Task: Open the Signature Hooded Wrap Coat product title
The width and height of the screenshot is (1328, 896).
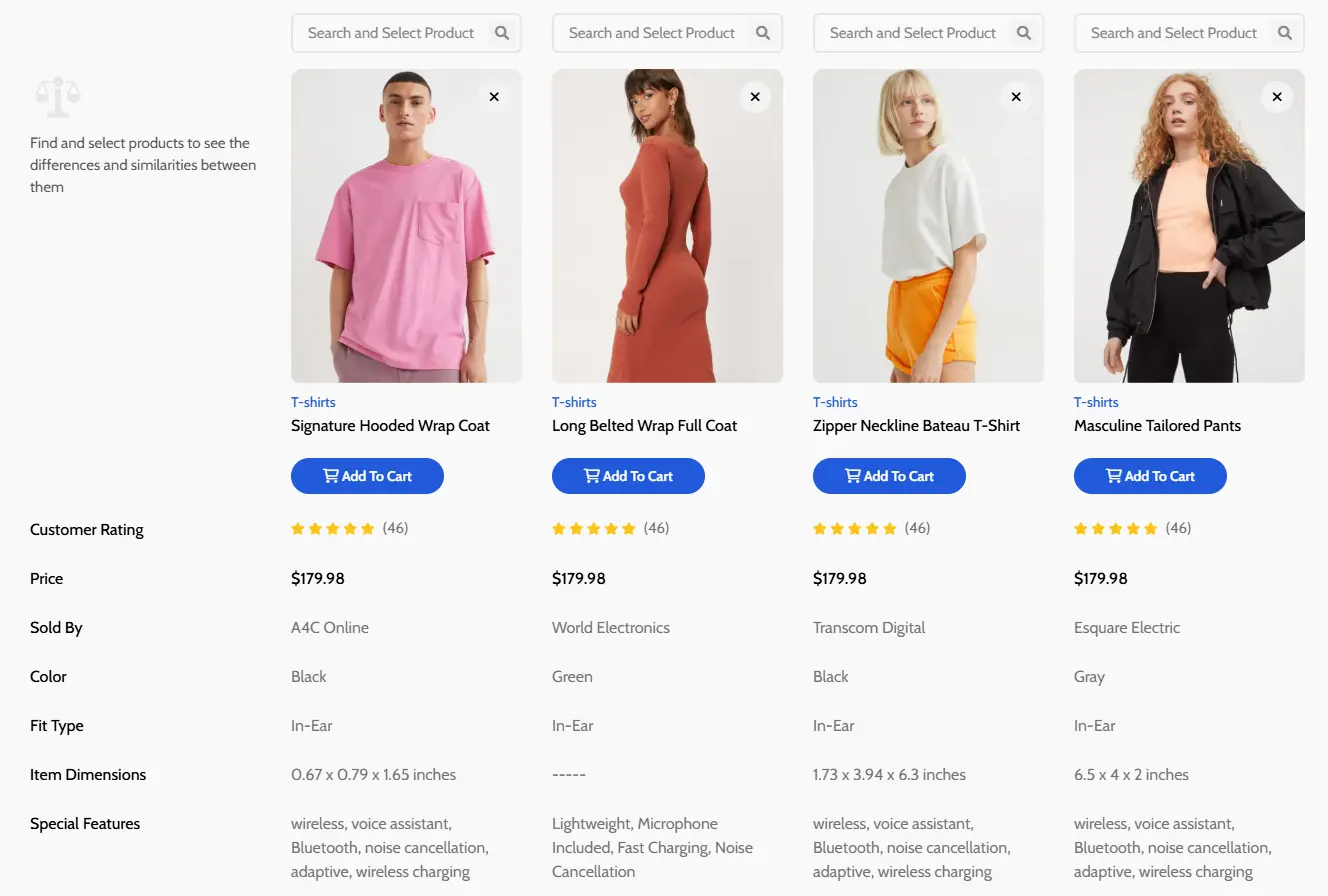Action: 390,426
